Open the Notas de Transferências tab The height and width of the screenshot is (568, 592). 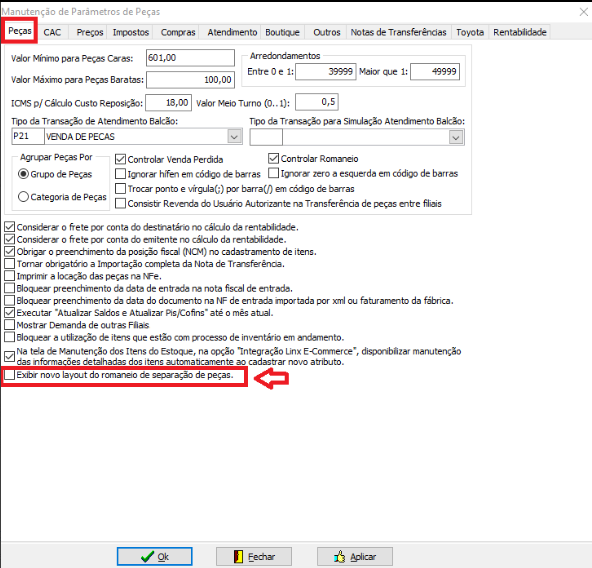[398, 32]
